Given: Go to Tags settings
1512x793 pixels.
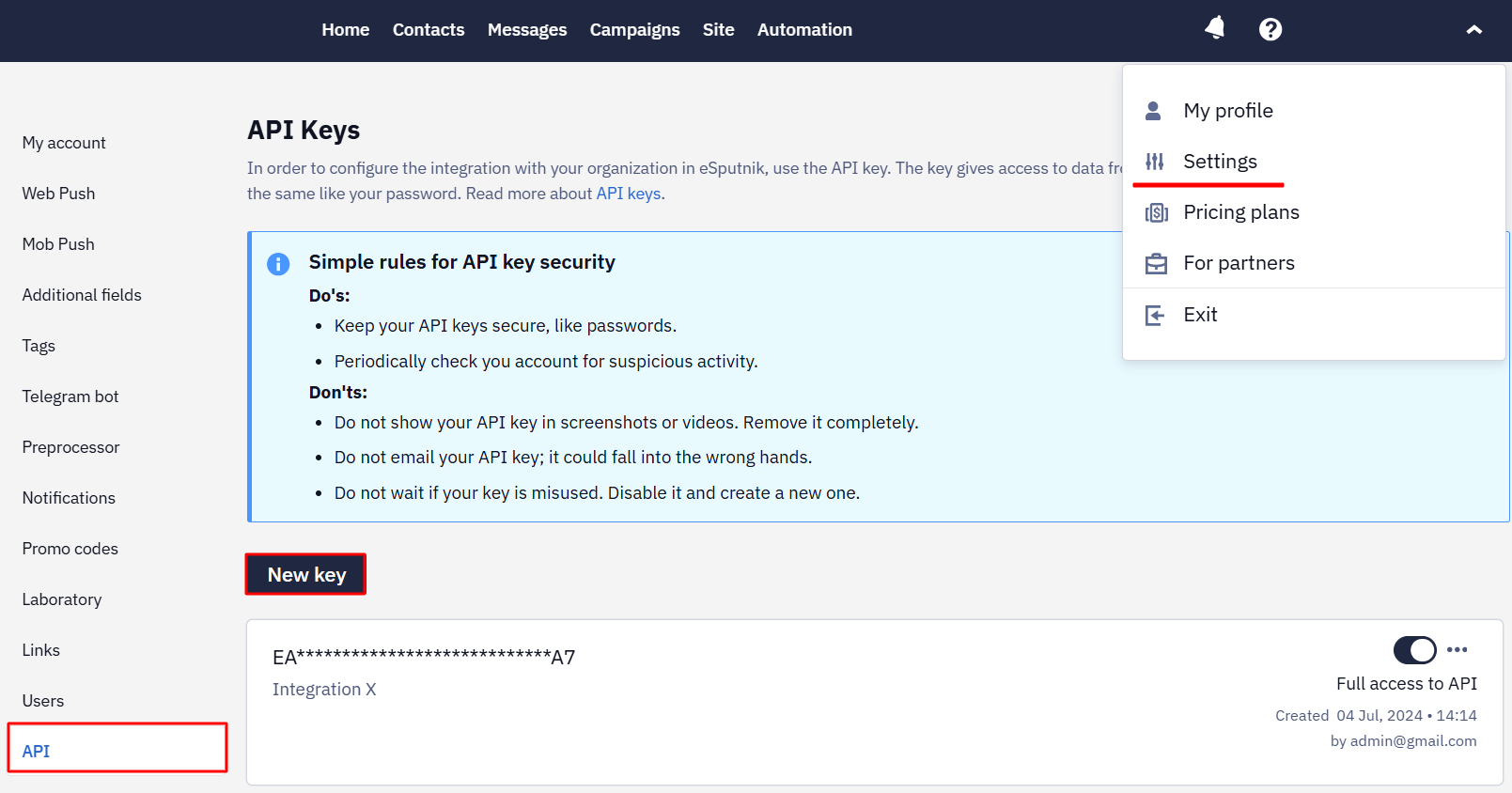Looking at the screenshot, I should pos(39,346).
